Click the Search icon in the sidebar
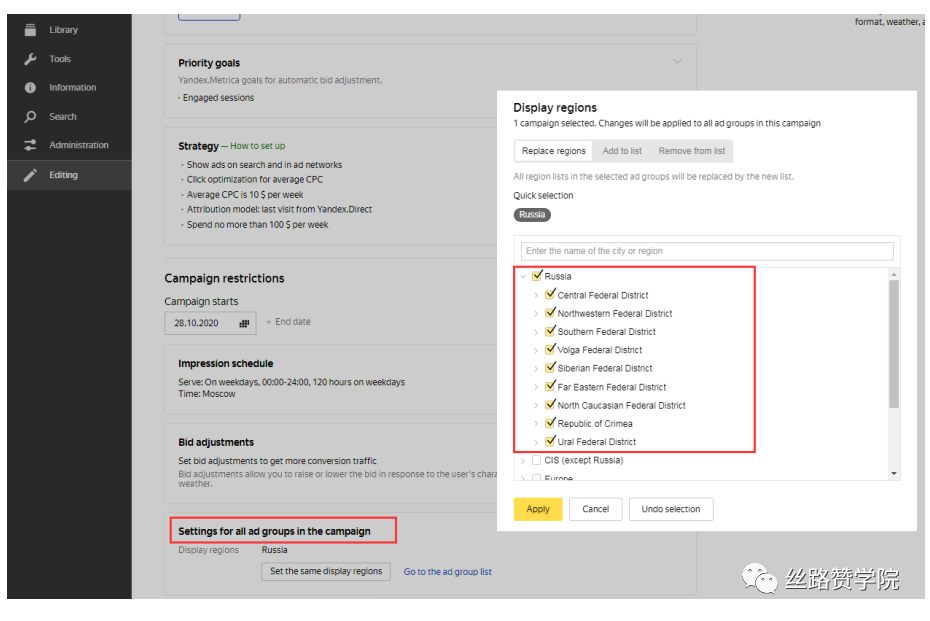The image size is (930, 621). pyautogui.click(x=29, y=116)
